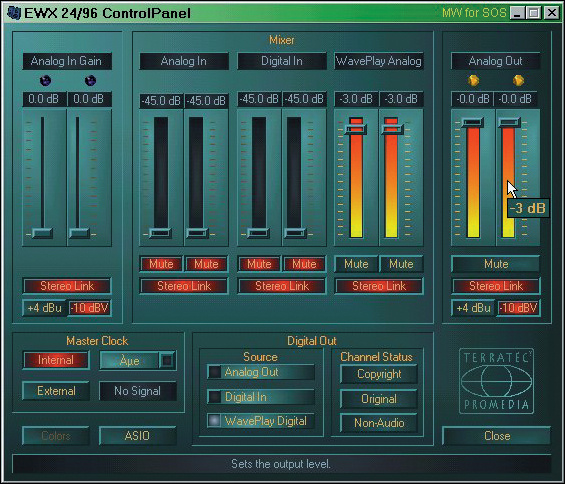Toggle the Non-Audio channel status
The height and width of the screenshot is (484, 565).
click(379, 423)
